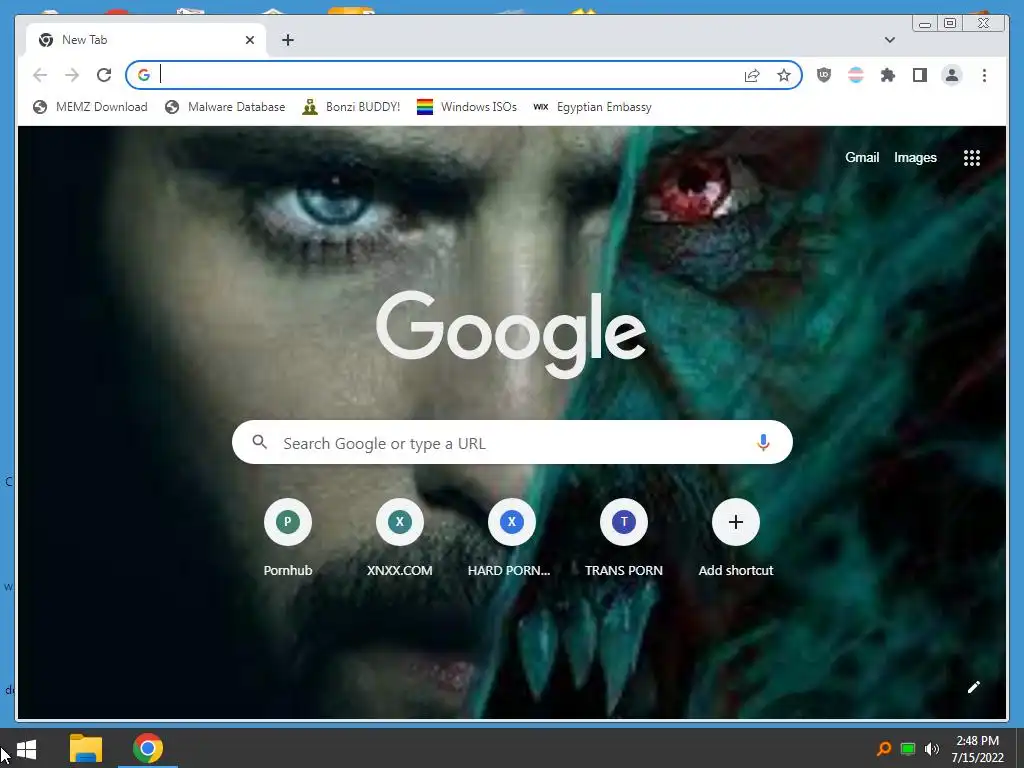
Task: Click the magnifier icon in search box
Action: [x=259, y=442]
